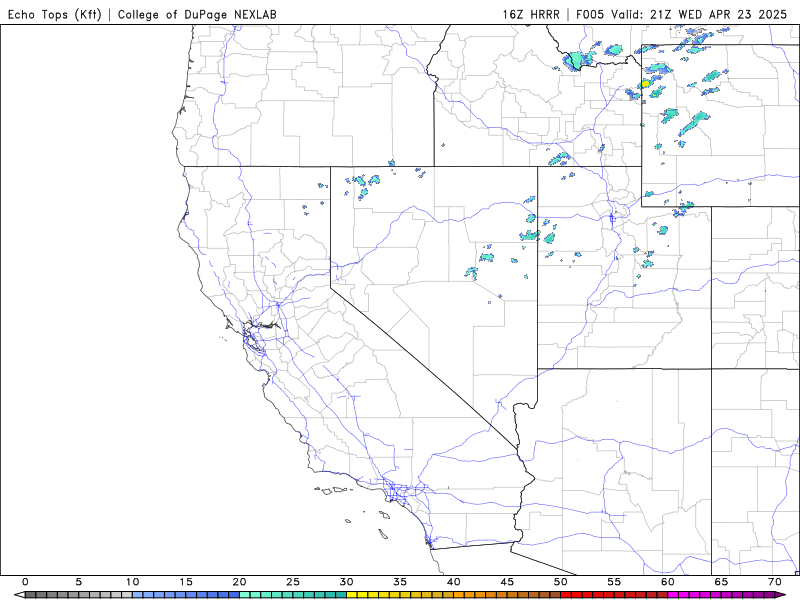800x600 pixels.
Task: Pick the red segment of the echo-tops colorbar
Action: coord(614,595)
